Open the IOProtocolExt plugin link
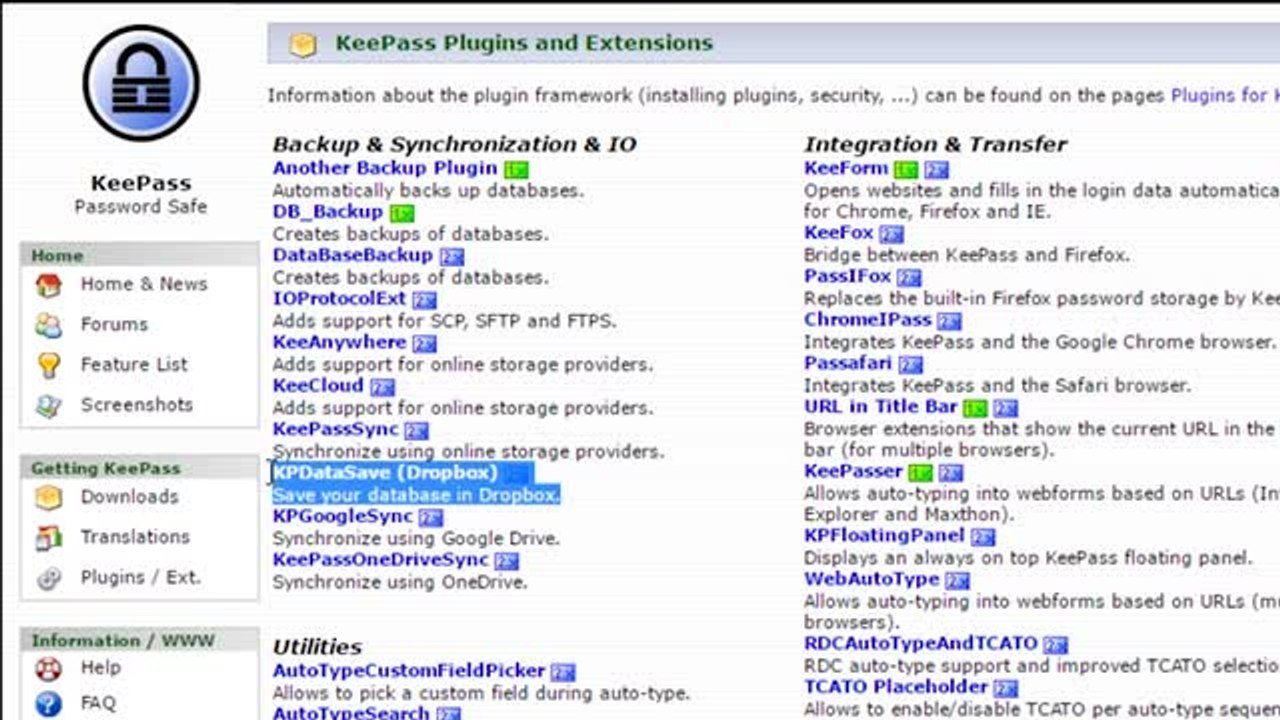1280x720 pixels. [x=340, y=298]
